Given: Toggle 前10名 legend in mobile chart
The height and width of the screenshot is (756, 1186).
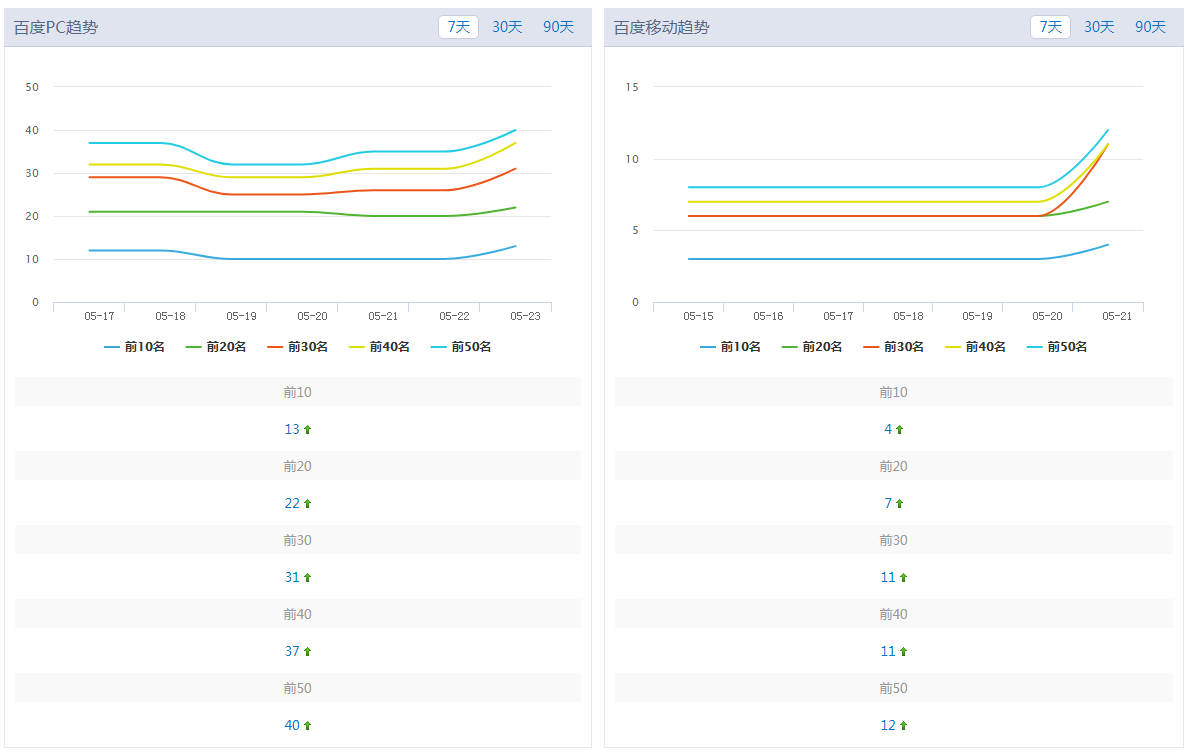Looking at the screenshot, I should point(731,347).
